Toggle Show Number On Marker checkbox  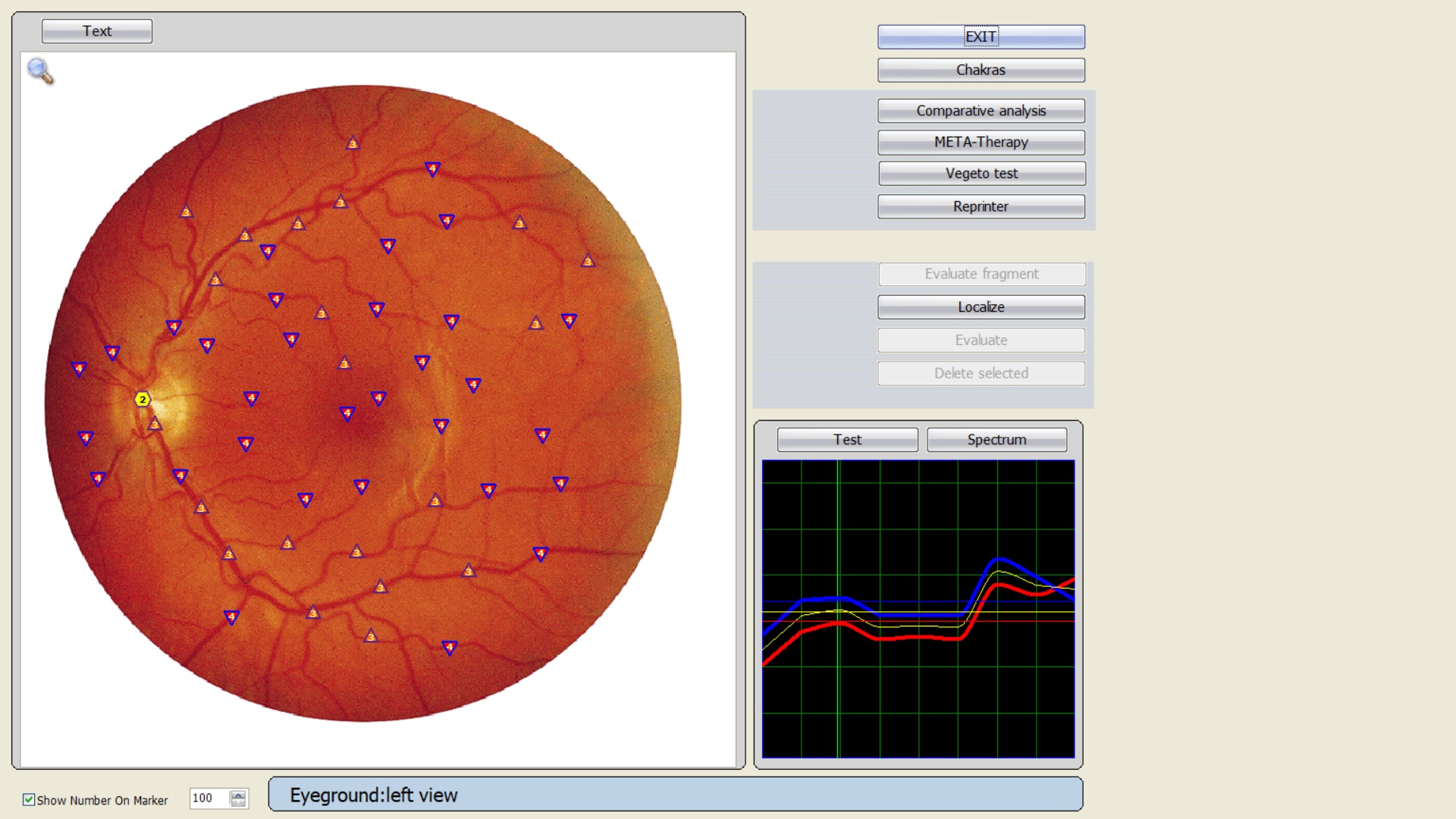(x=29, y=799)
